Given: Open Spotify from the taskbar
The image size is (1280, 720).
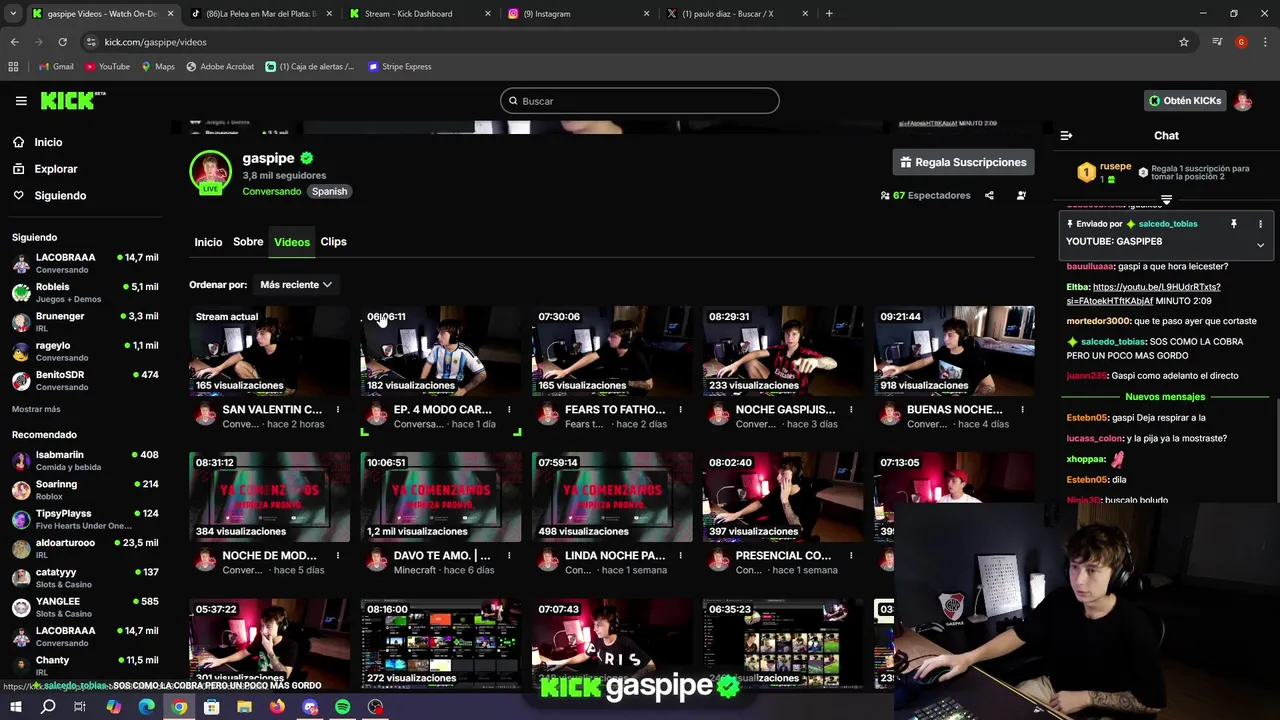Looking at the screenshot, I should coord(342,707).
